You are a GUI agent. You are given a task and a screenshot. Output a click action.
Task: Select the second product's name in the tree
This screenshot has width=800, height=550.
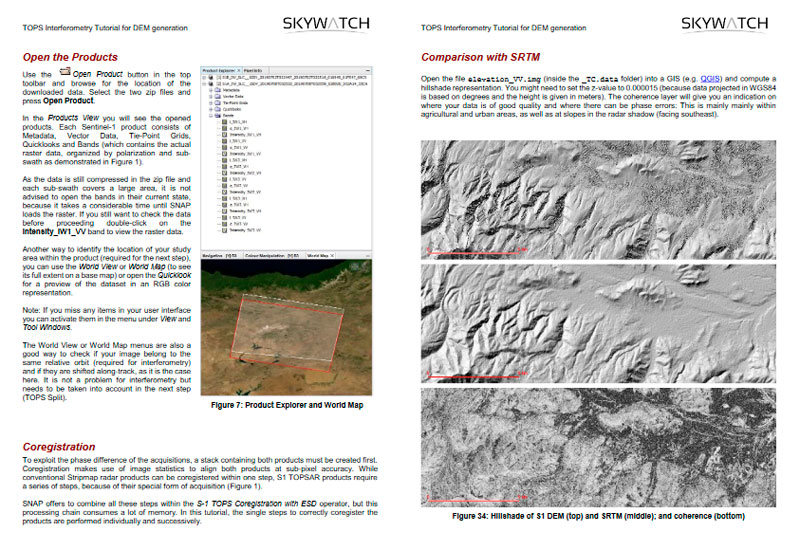click(x=294, y=84)
